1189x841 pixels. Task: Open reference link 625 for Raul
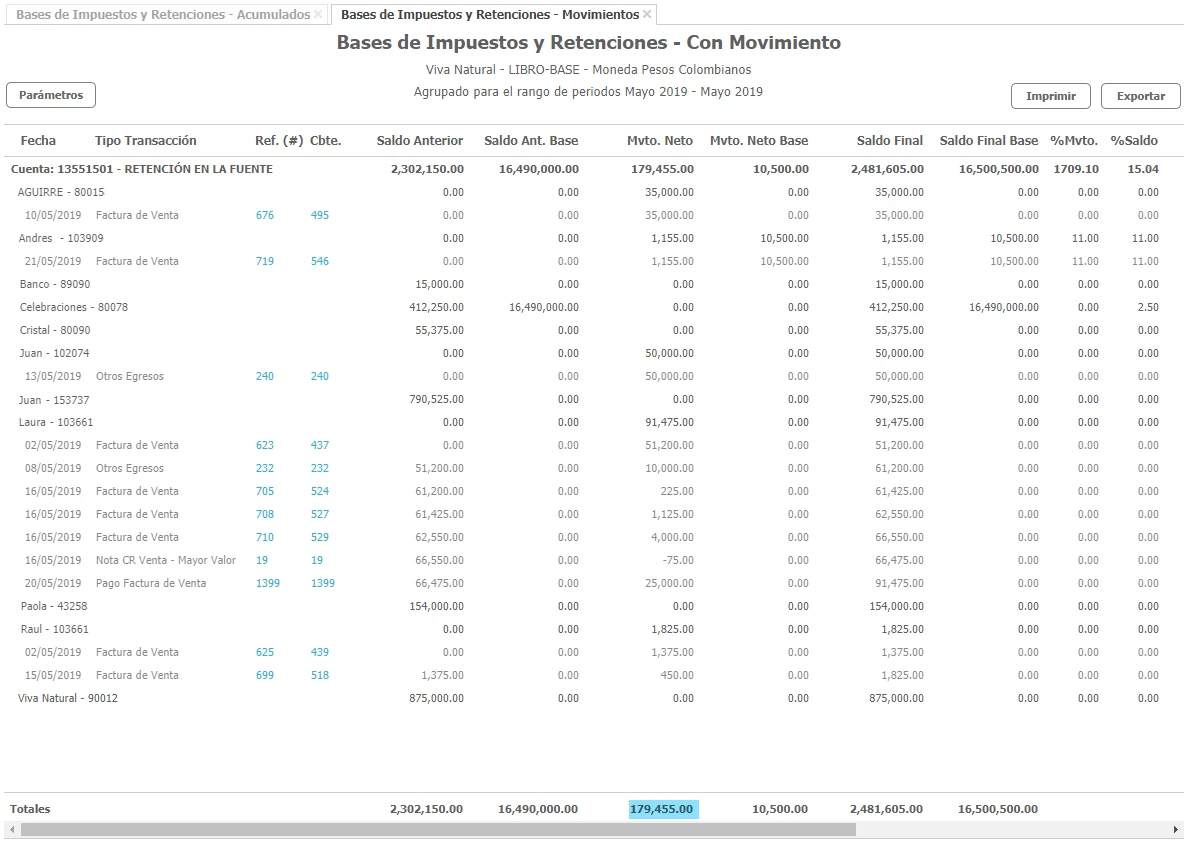(264, 652)
